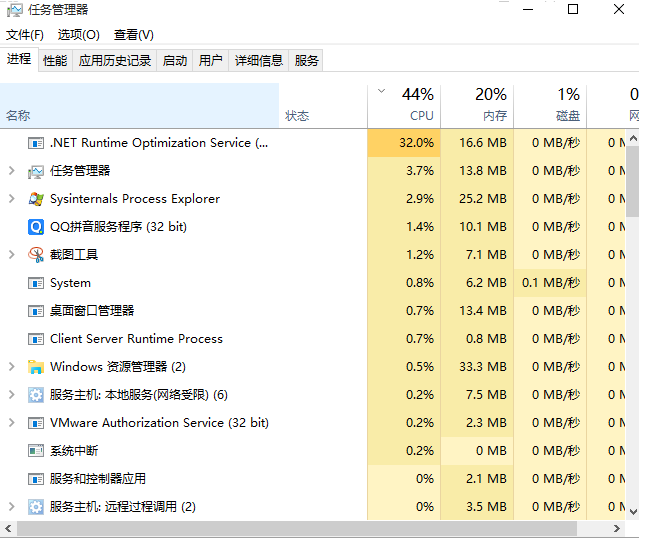The height and width of the screenshot is (545, 647).
Task: Open the 查看(V) menu
Action: [x=134, y=35]
